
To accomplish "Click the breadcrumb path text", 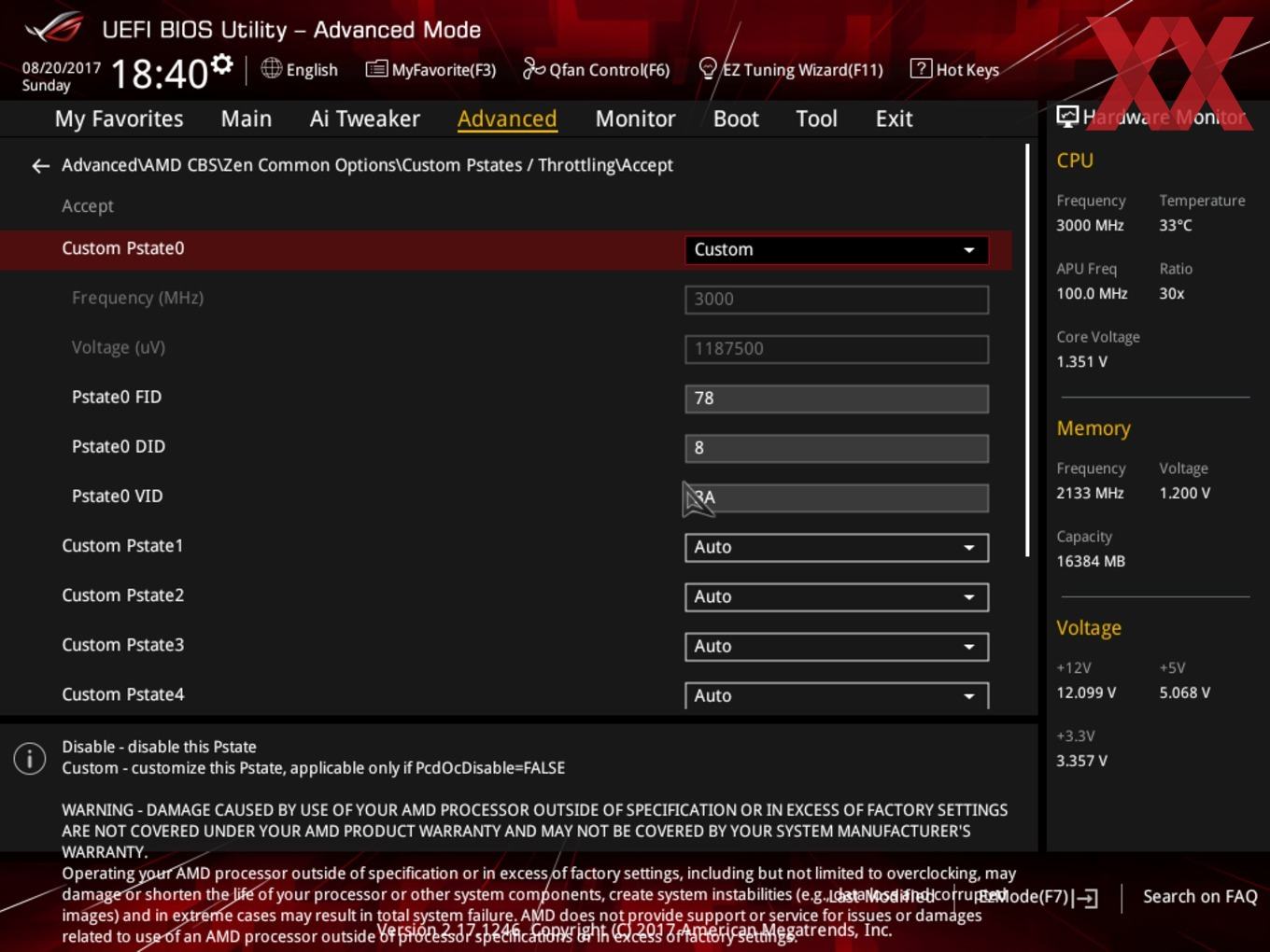I will click(x=367, y=165).
